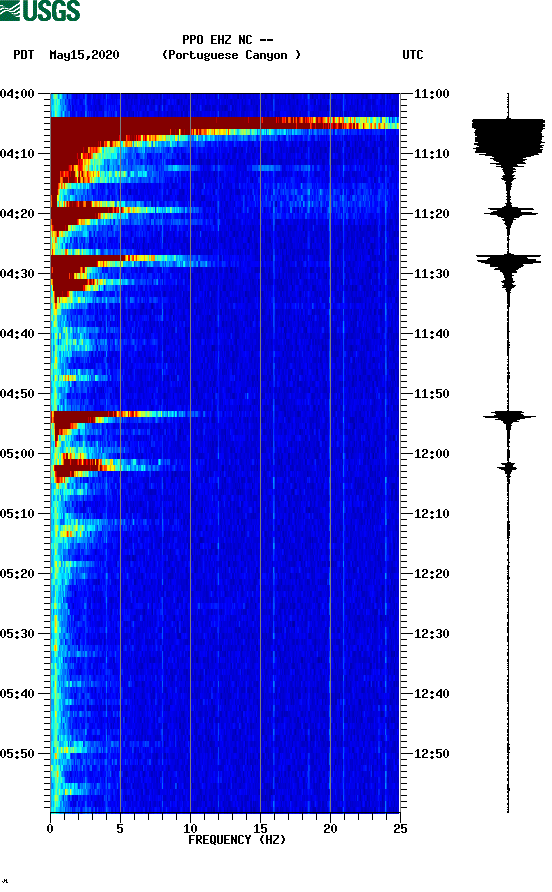This screenshot has height=892, width=552.
Task: Click the '11:00' UTC time label
Action: click(x=431, y=94)
